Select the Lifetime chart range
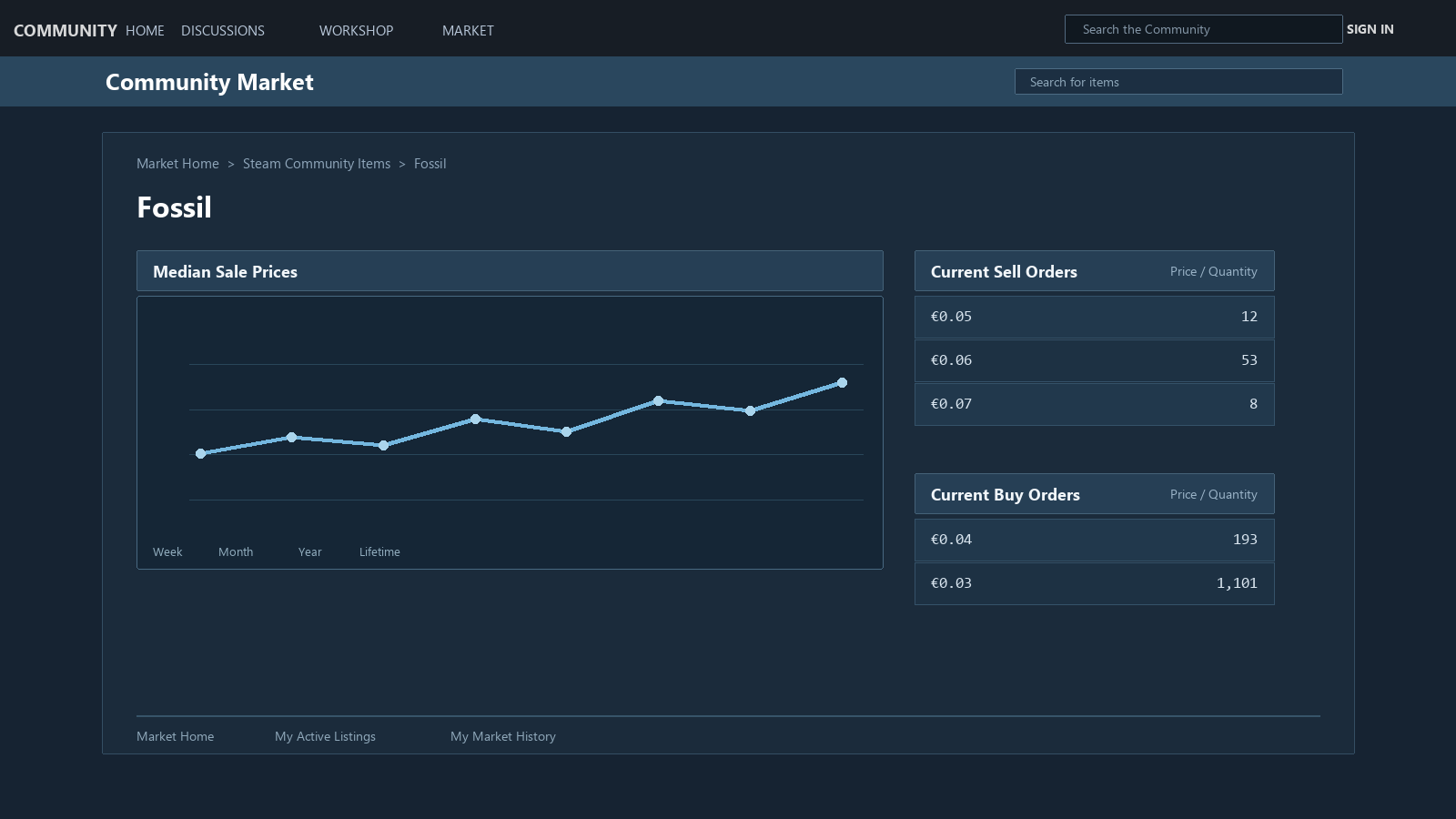The height and width of the screenshot is (819, 1456). point(379,551)
